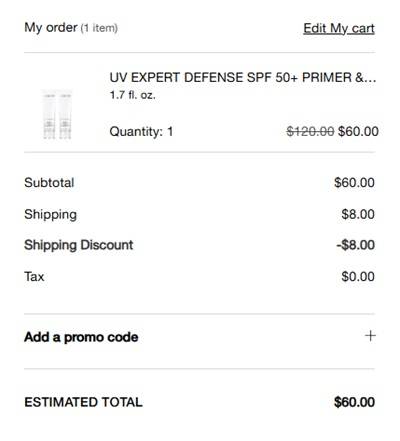Click the Tax label
This screenshot has width=400, height=441.
pos(34,277)
